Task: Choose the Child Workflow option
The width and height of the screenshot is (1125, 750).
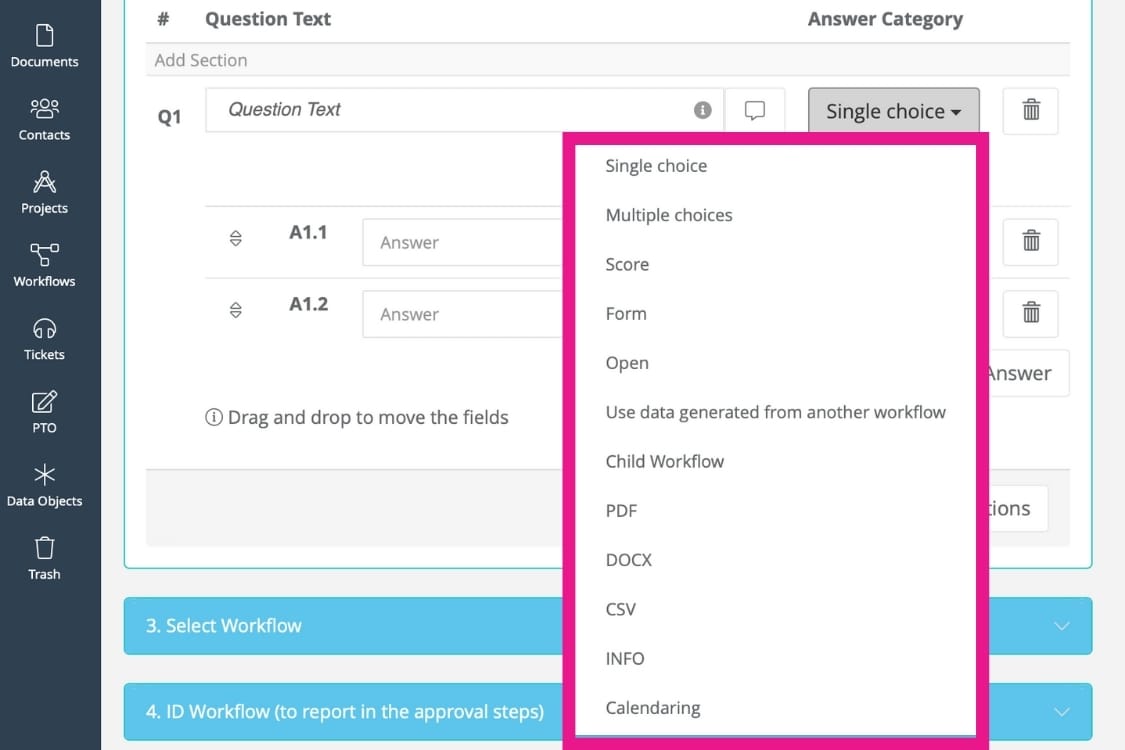Action: pyautogui.click(x=665, y=461)
